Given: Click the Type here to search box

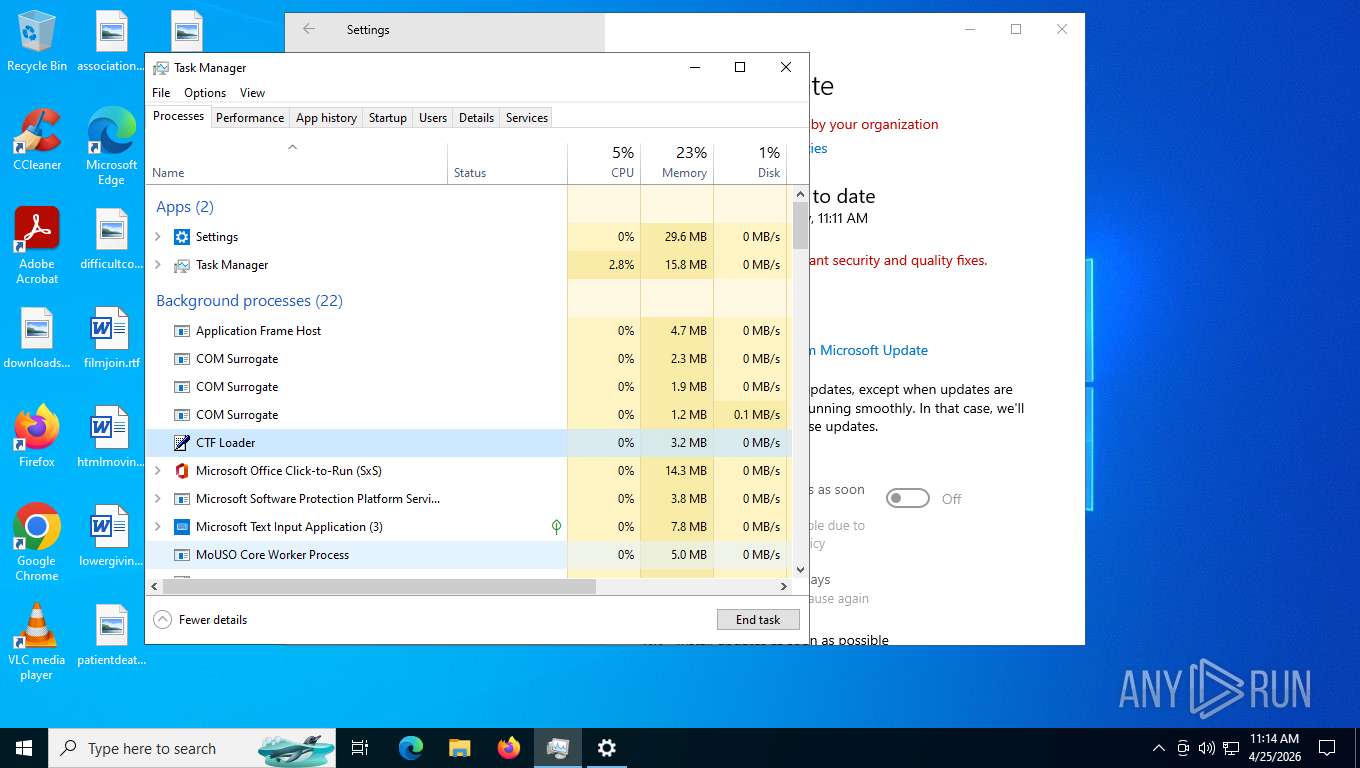Looking at the screenshot, I should [192, 748].
